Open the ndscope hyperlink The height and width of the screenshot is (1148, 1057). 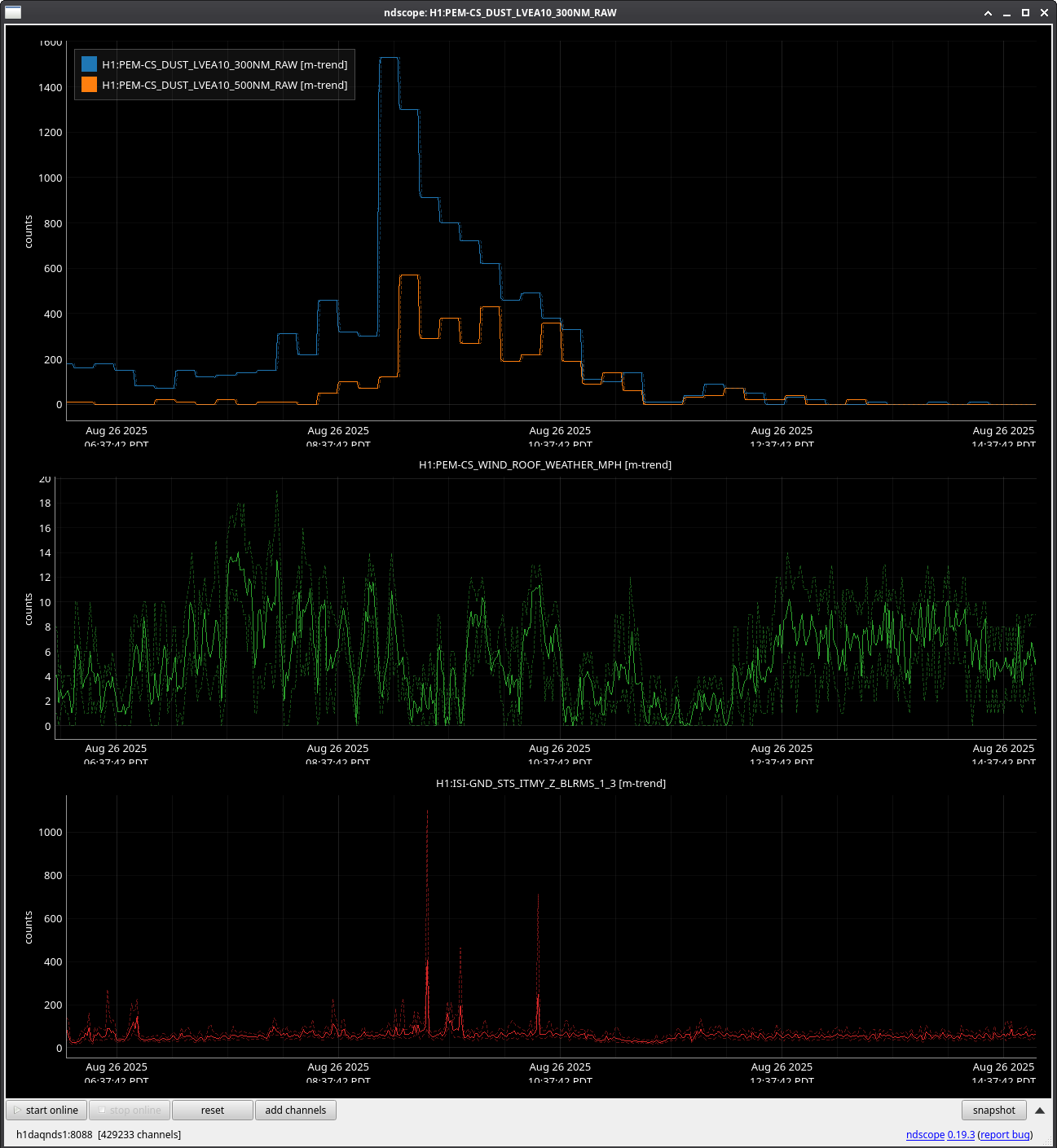(x=925, y=1134)
